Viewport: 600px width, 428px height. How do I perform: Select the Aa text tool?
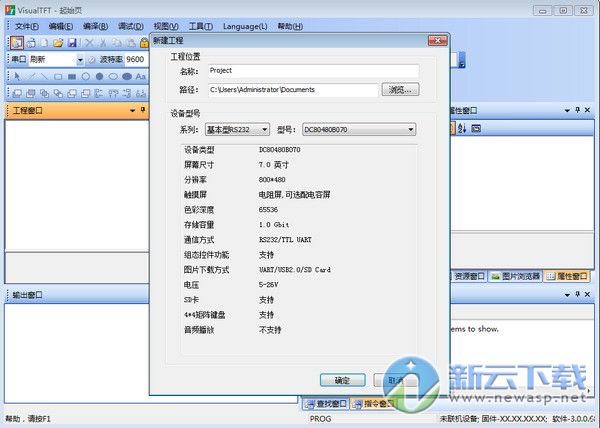[x=141, y=76]
